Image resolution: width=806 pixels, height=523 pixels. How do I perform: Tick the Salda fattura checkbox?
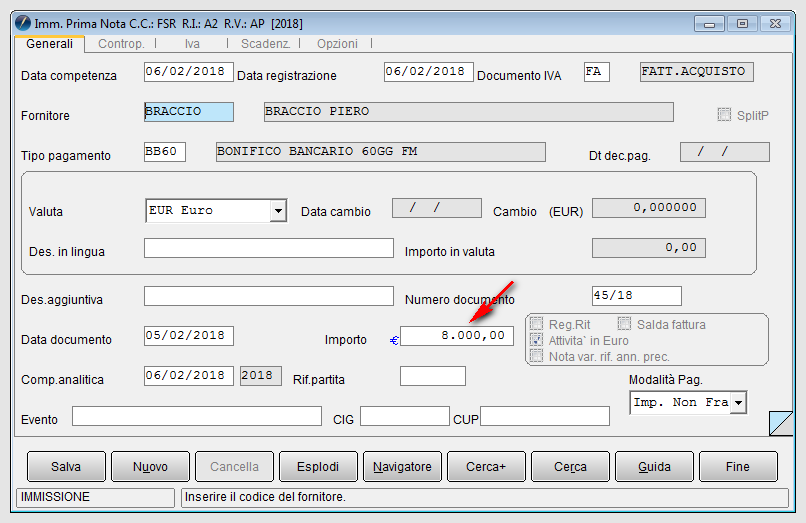[624, 323]
